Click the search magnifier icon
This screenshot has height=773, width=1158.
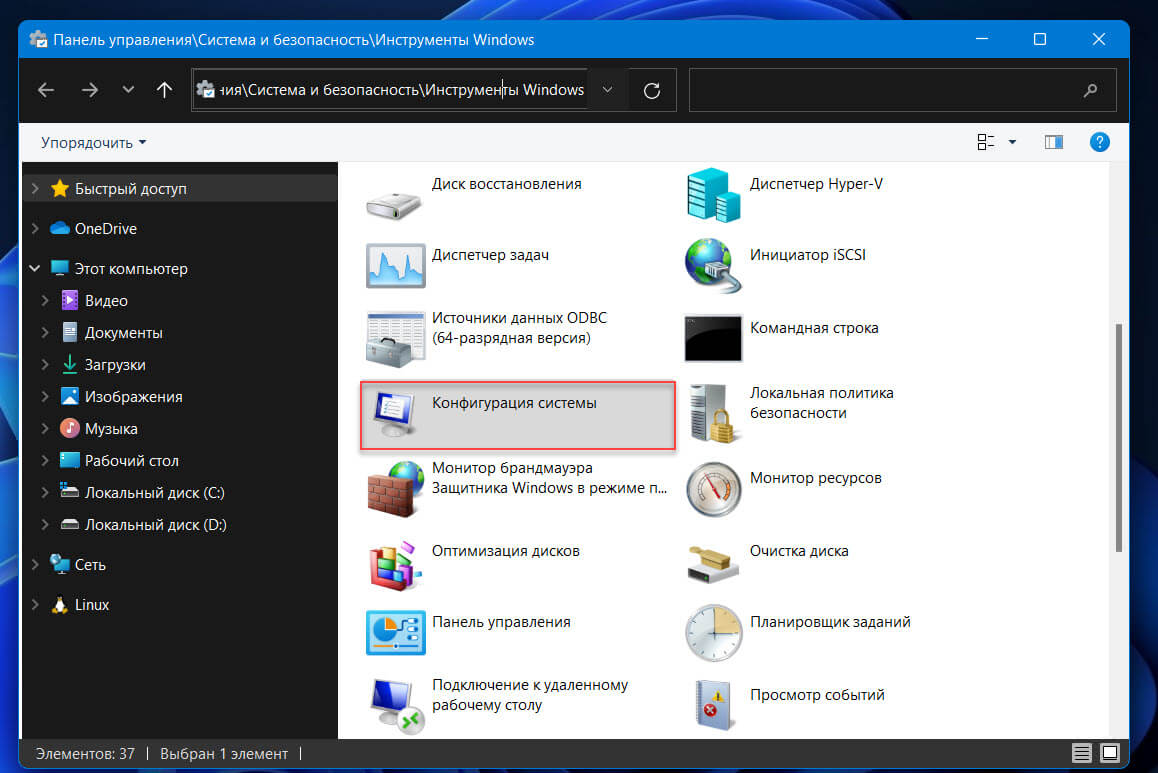[1091, 90]
